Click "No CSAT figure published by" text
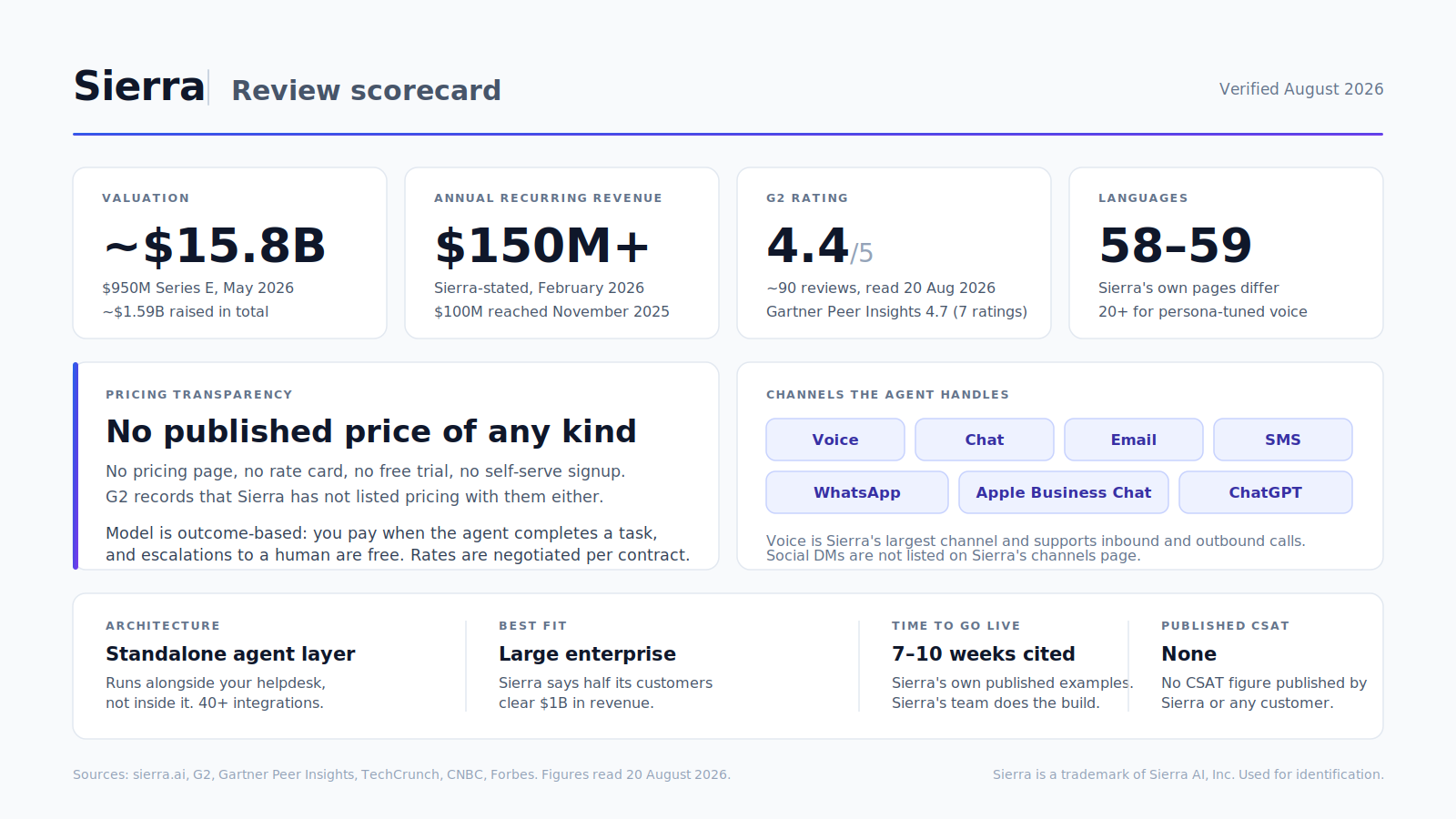 click(x=1264, y=682)
